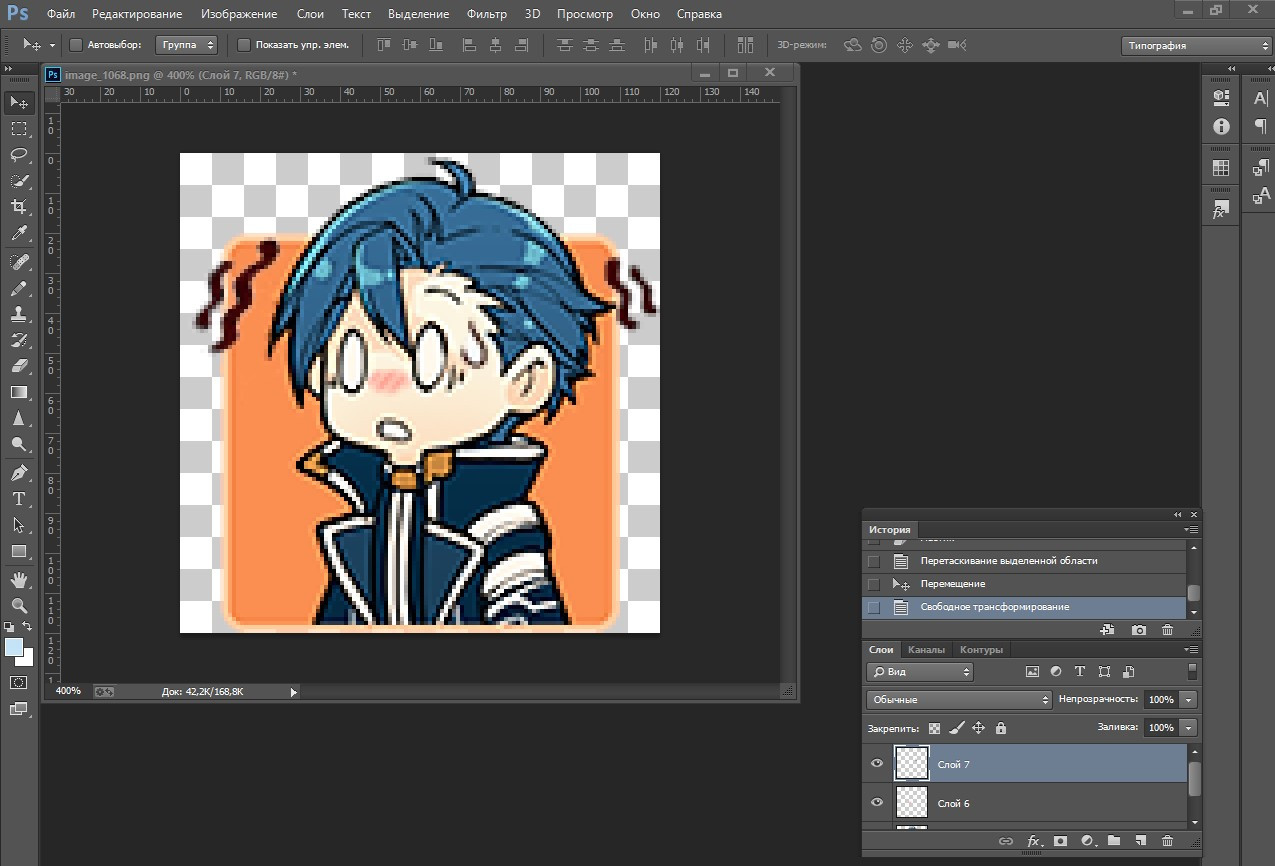The height and width of the screenshot is (866, 1275).
Task: Create a new layer group with folder icon
Action: [1113, 841]
